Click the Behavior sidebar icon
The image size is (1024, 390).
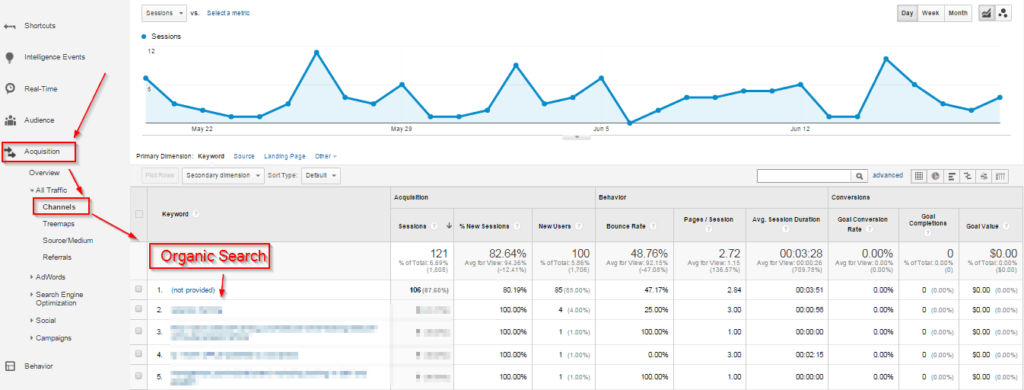point(10,366)
